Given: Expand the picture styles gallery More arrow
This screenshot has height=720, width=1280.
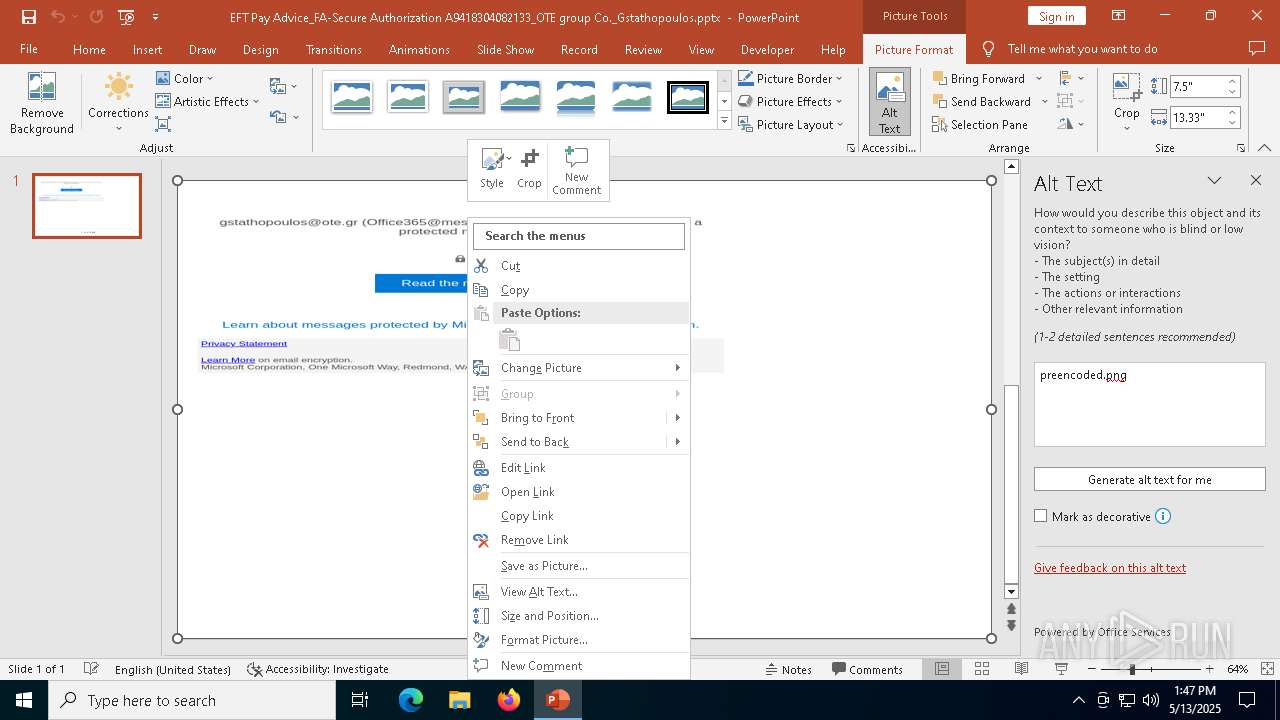Looking at the screenshot, I should point(725,121).
